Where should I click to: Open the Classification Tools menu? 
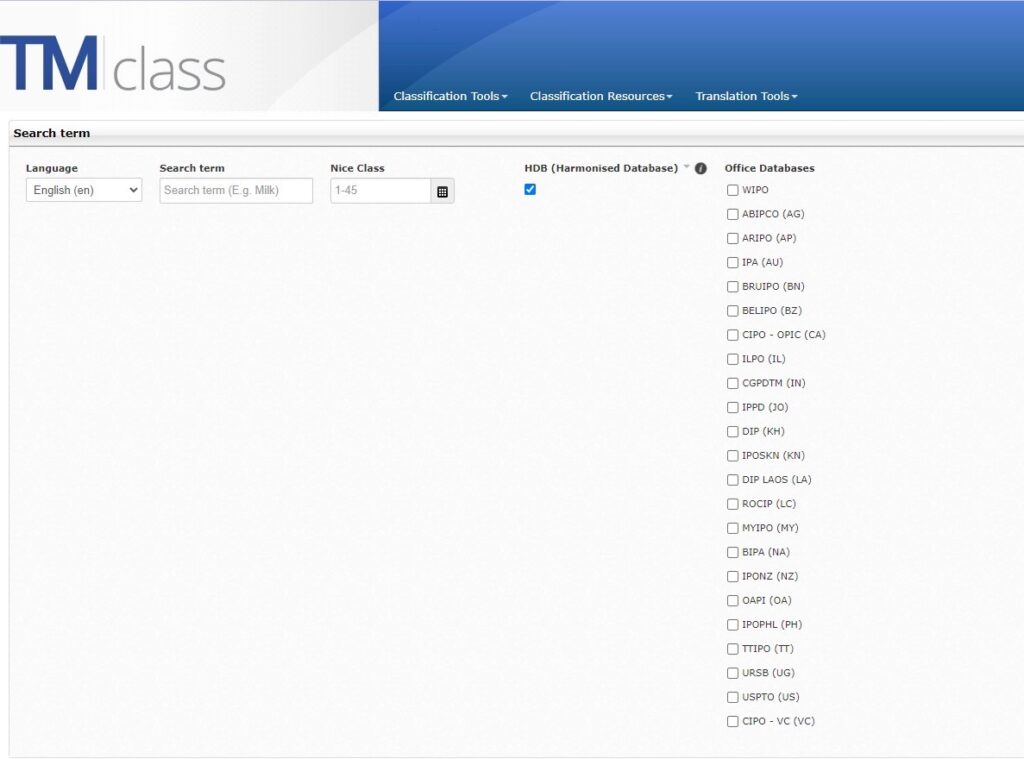coord(450,96)
